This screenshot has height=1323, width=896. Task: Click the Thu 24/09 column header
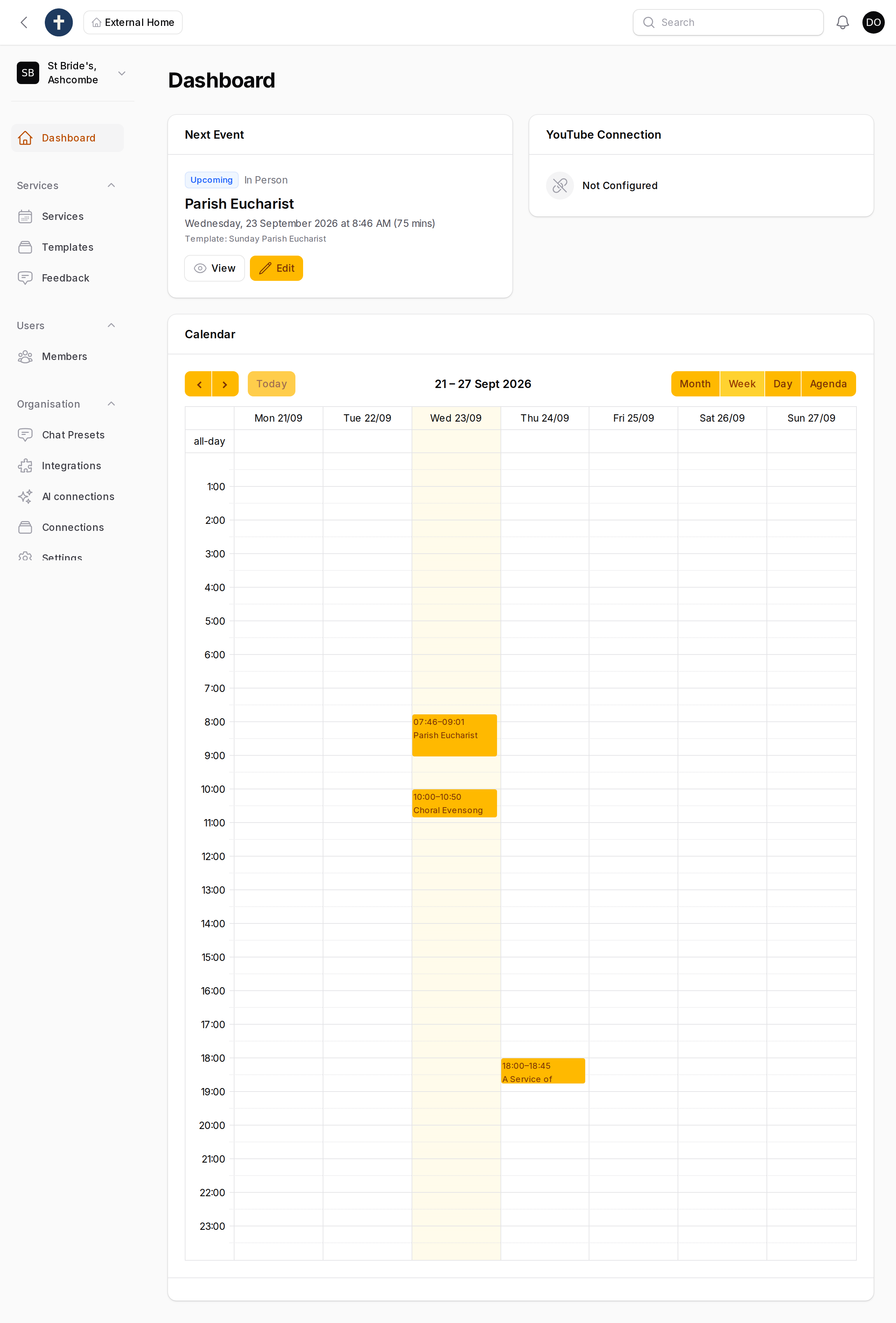(545, 418)
